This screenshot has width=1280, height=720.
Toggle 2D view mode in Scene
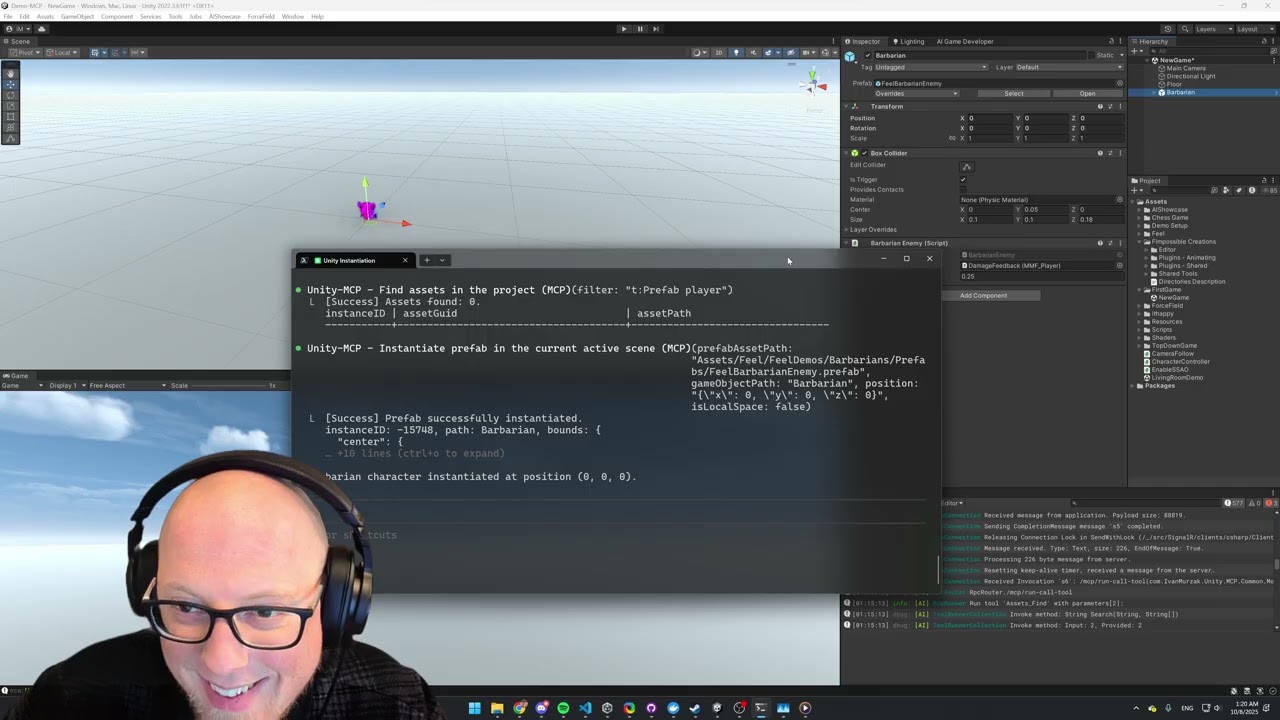[719, 52]
